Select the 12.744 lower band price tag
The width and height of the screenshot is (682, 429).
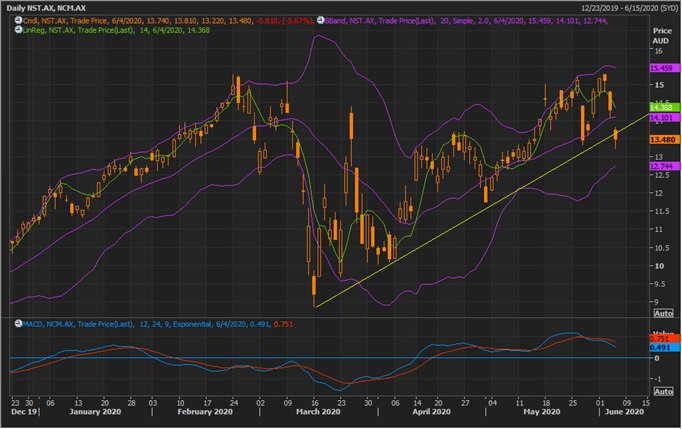(x=664, y=166)
